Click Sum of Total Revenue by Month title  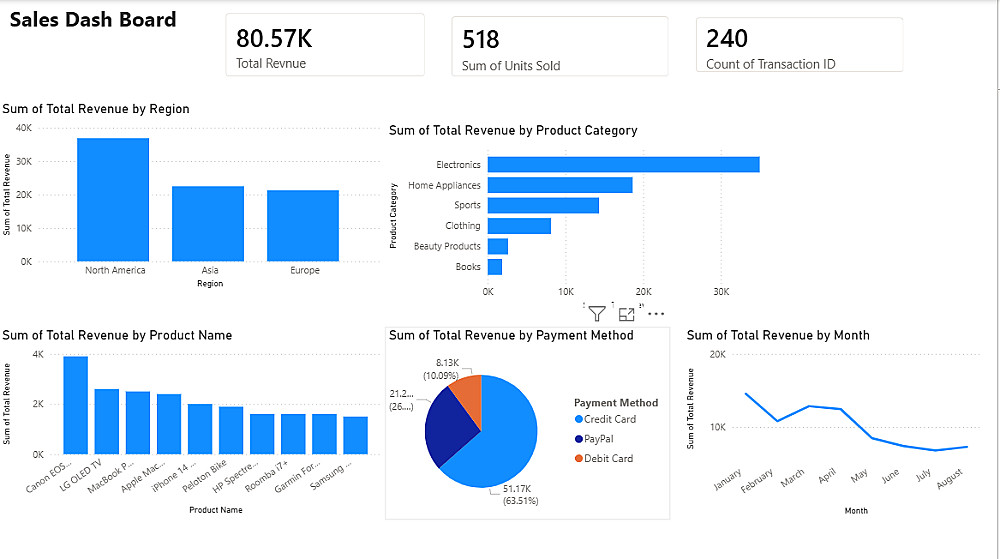[x=778, y=335]
